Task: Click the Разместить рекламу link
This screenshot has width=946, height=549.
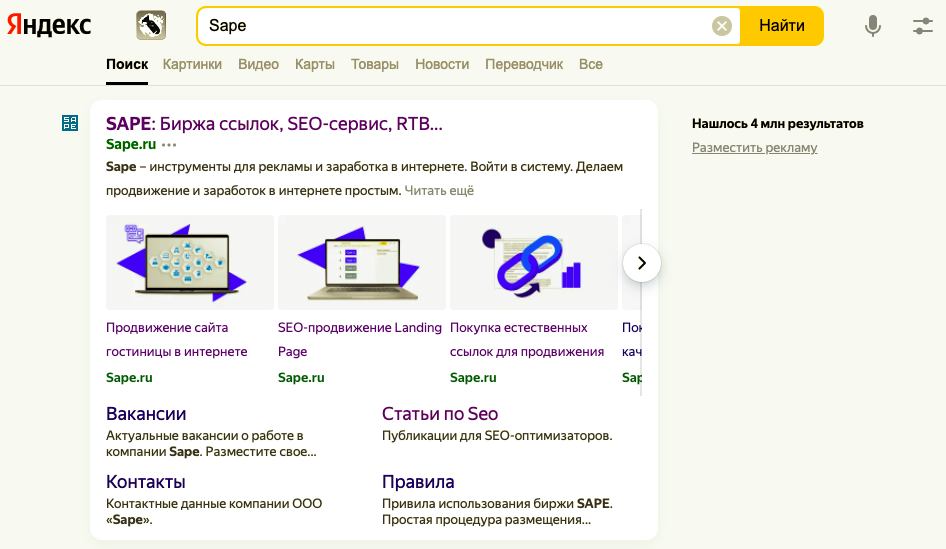Action: [755, 148]
